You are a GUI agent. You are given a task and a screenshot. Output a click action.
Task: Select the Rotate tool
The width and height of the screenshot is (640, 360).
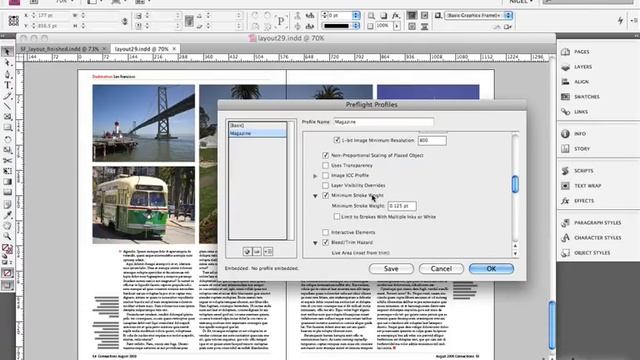pos(7,139)
